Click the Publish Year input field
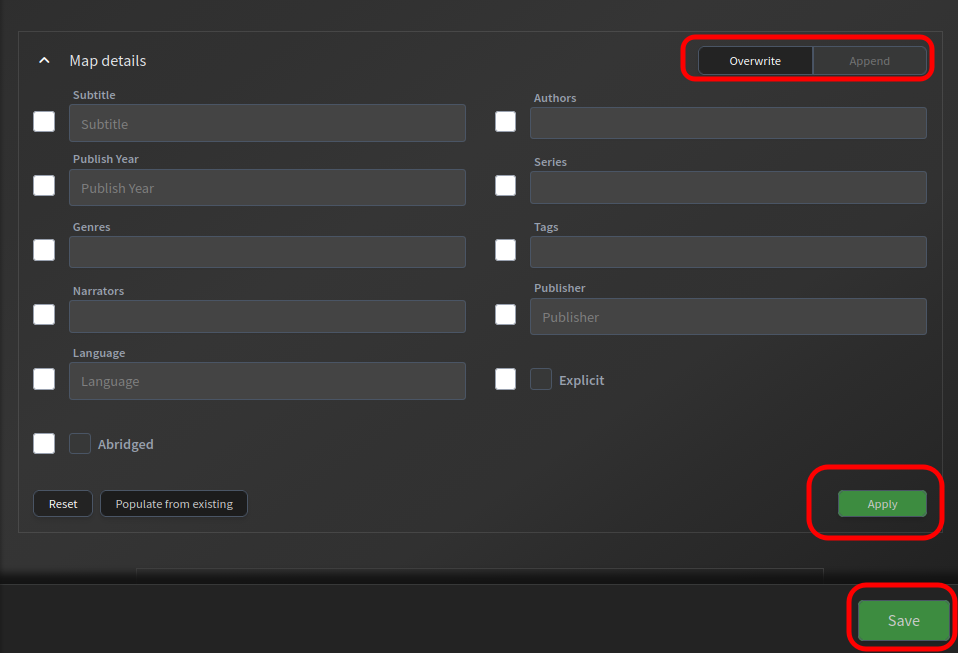Screen dimensions: 958x653 click(268, 188)
